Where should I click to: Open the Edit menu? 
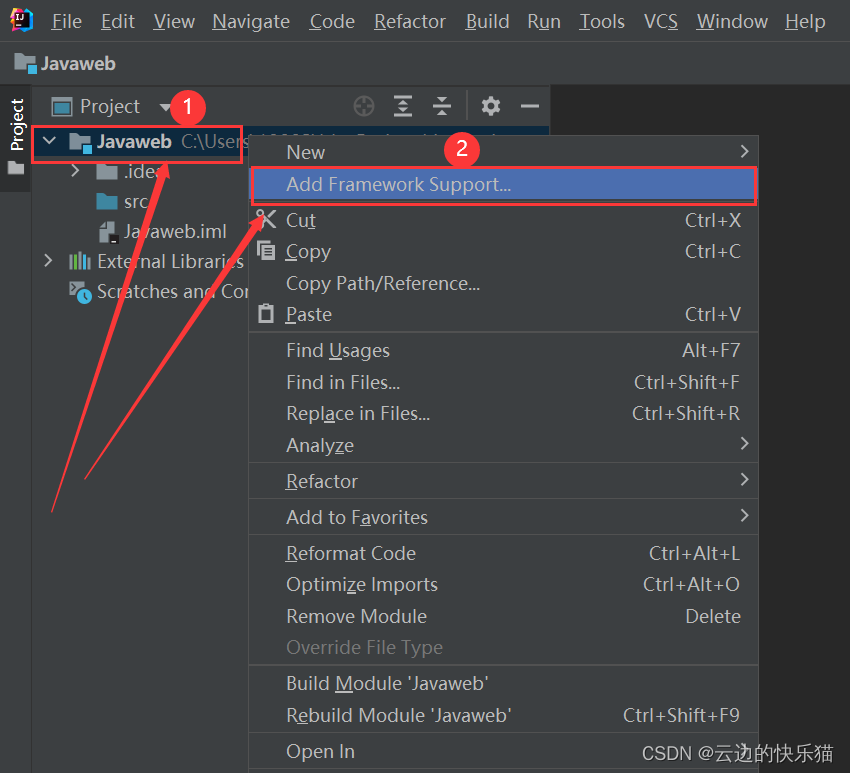pos(118,22)
